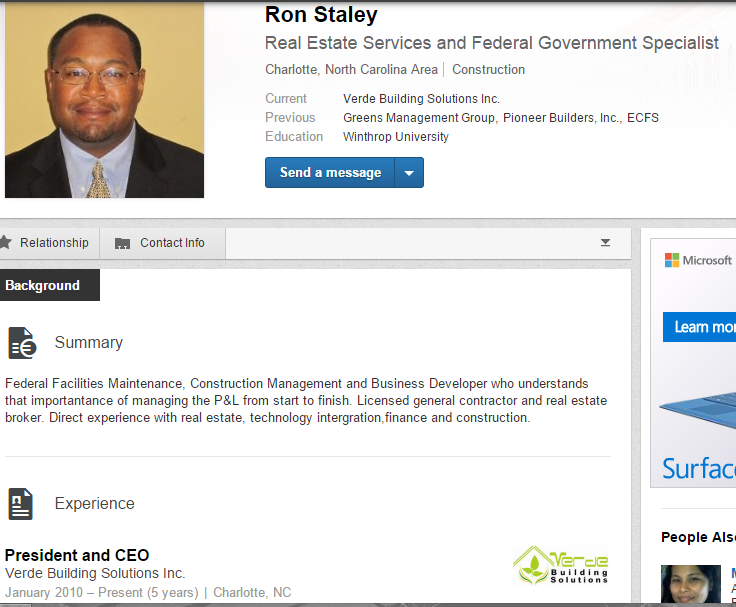Open the Relationship tab
This screenshot has height=607, width=736.
coord(49,243)
